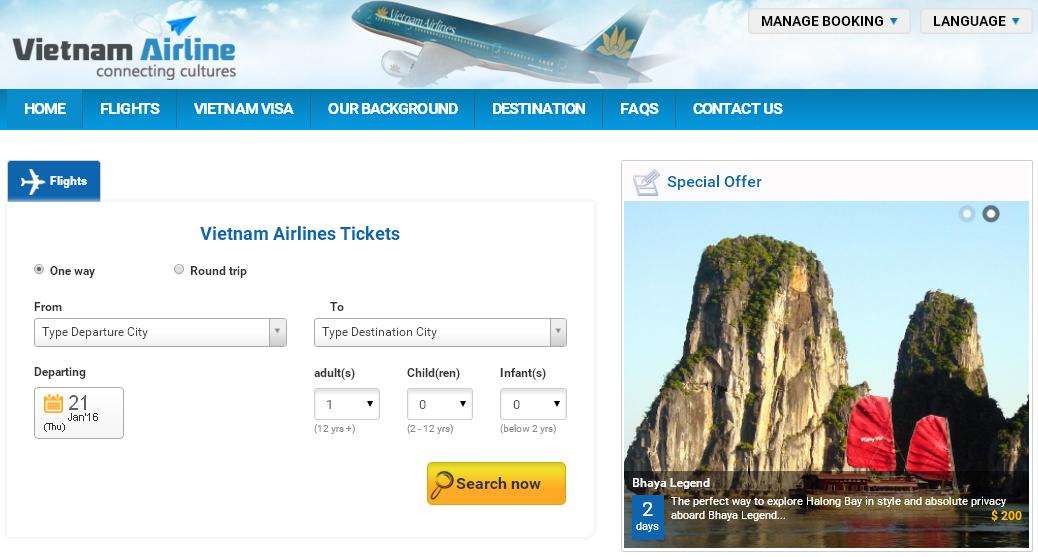Select the One way radio button
This screenshot has height=557, width=1038.
pos(39,269)
